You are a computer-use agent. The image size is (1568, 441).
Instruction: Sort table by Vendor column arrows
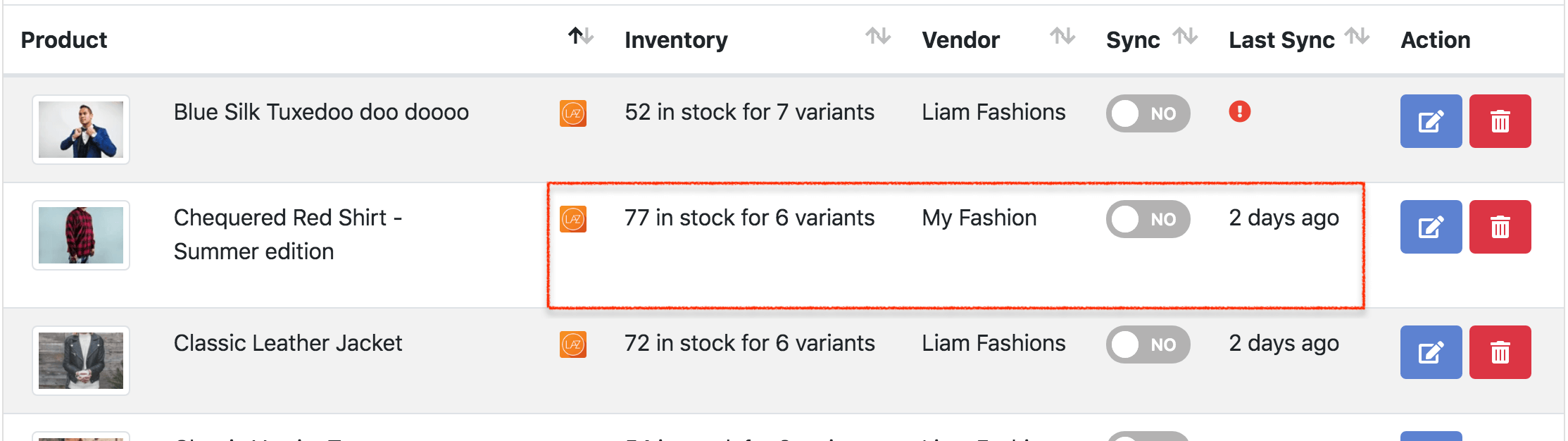pos(1062,36)
